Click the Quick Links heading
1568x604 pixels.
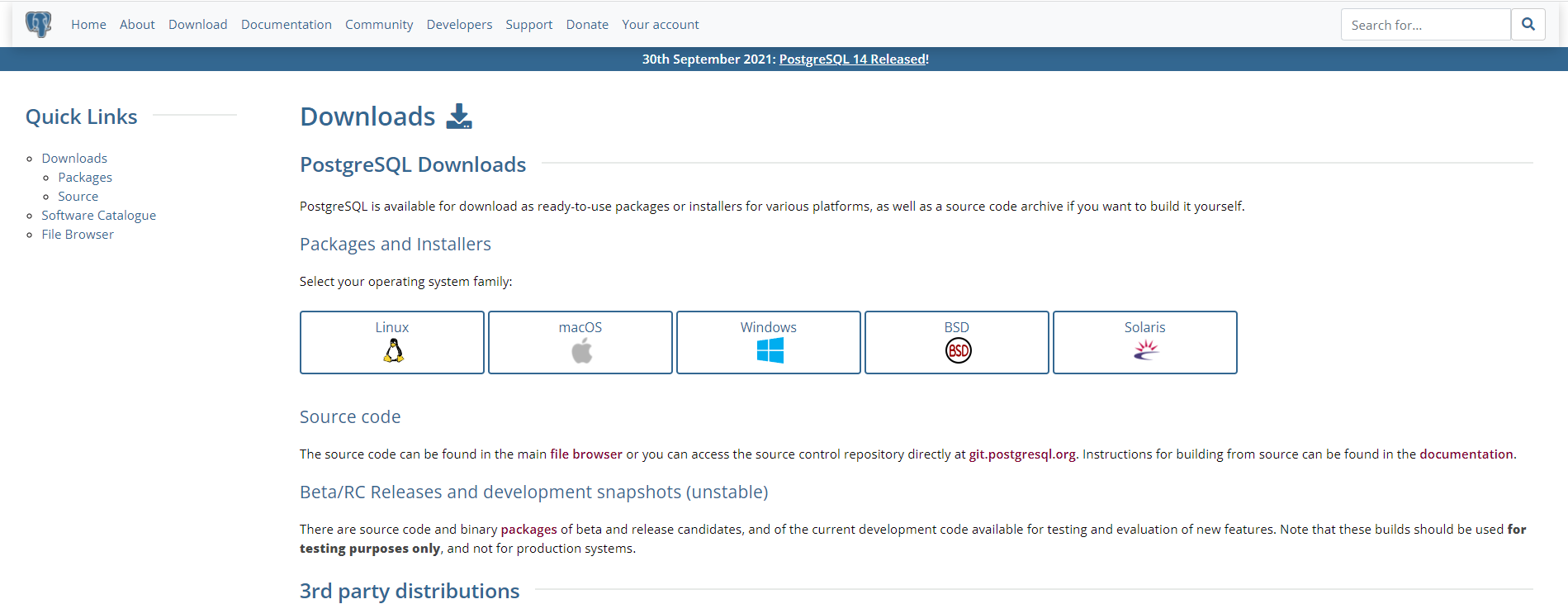[x=82, y=117]
